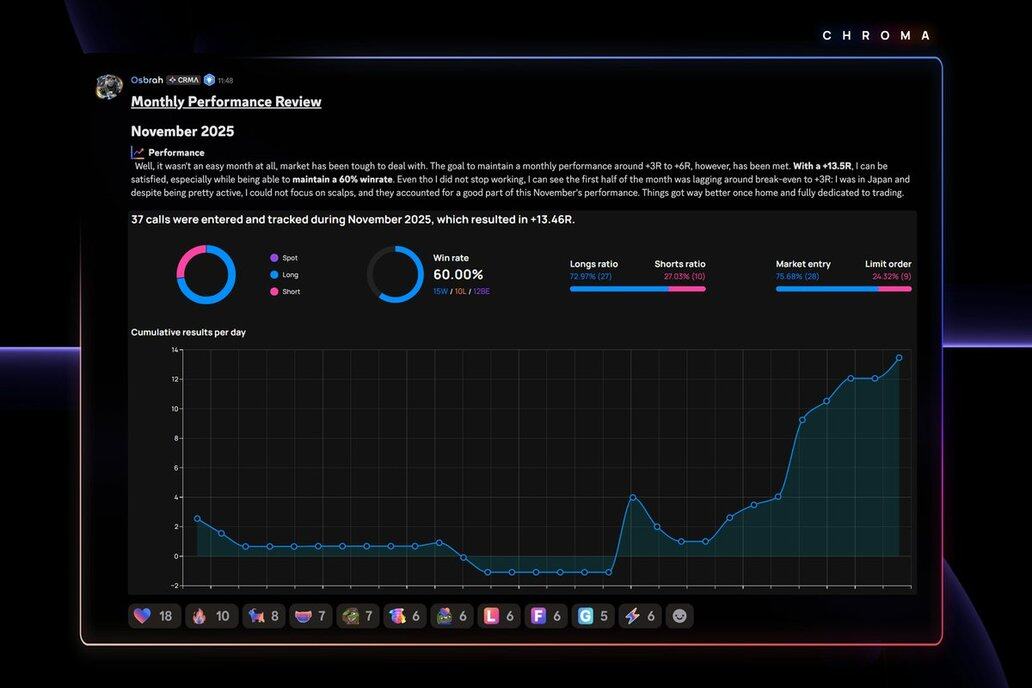Screen dimensions: 1032x688
Task: Click the final data point on cumulative chart
Action: [899, 357]
